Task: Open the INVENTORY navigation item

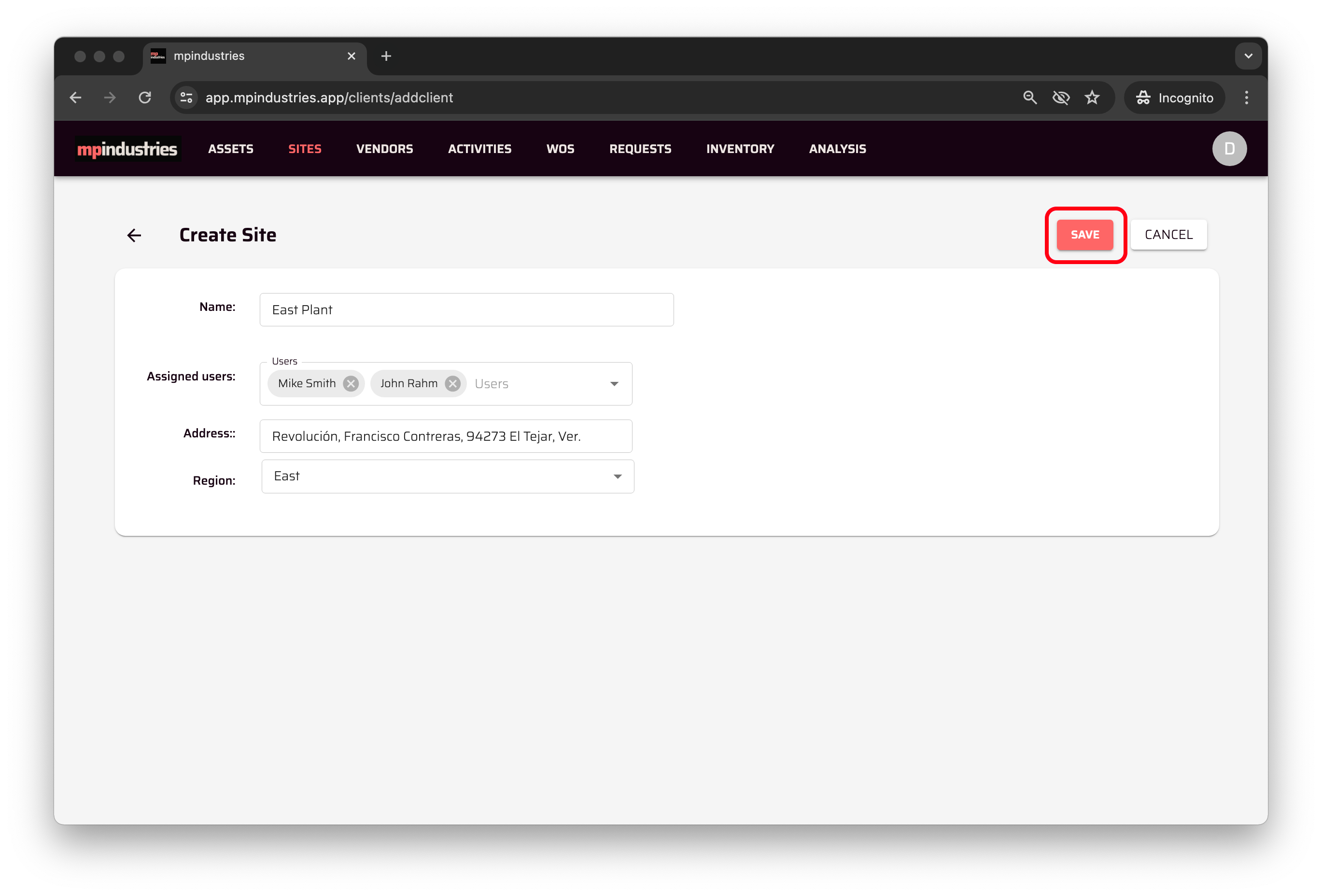Action: [x=740, y=149]
